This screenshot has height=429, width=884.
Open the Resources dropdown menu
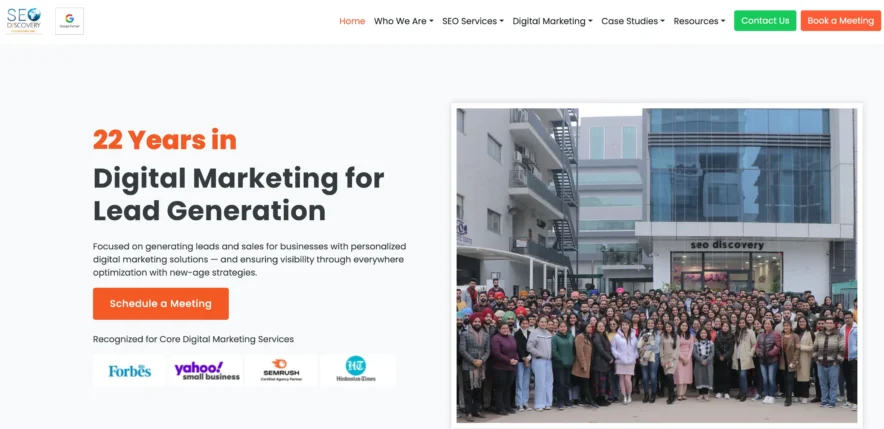tap(700, 21)
